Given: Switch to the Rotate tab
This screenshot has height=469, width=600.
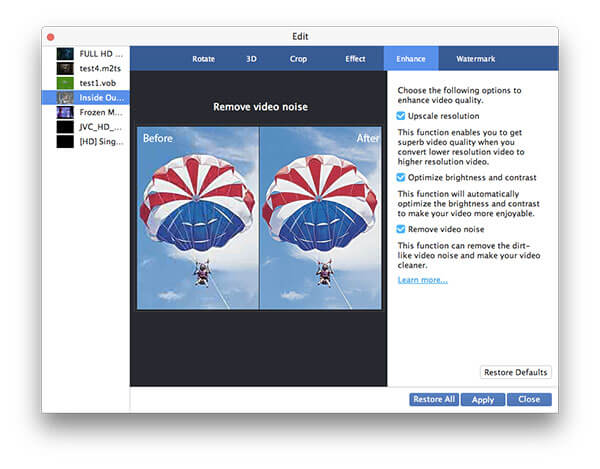Looking at the screenshot, I should click(203, 59).
